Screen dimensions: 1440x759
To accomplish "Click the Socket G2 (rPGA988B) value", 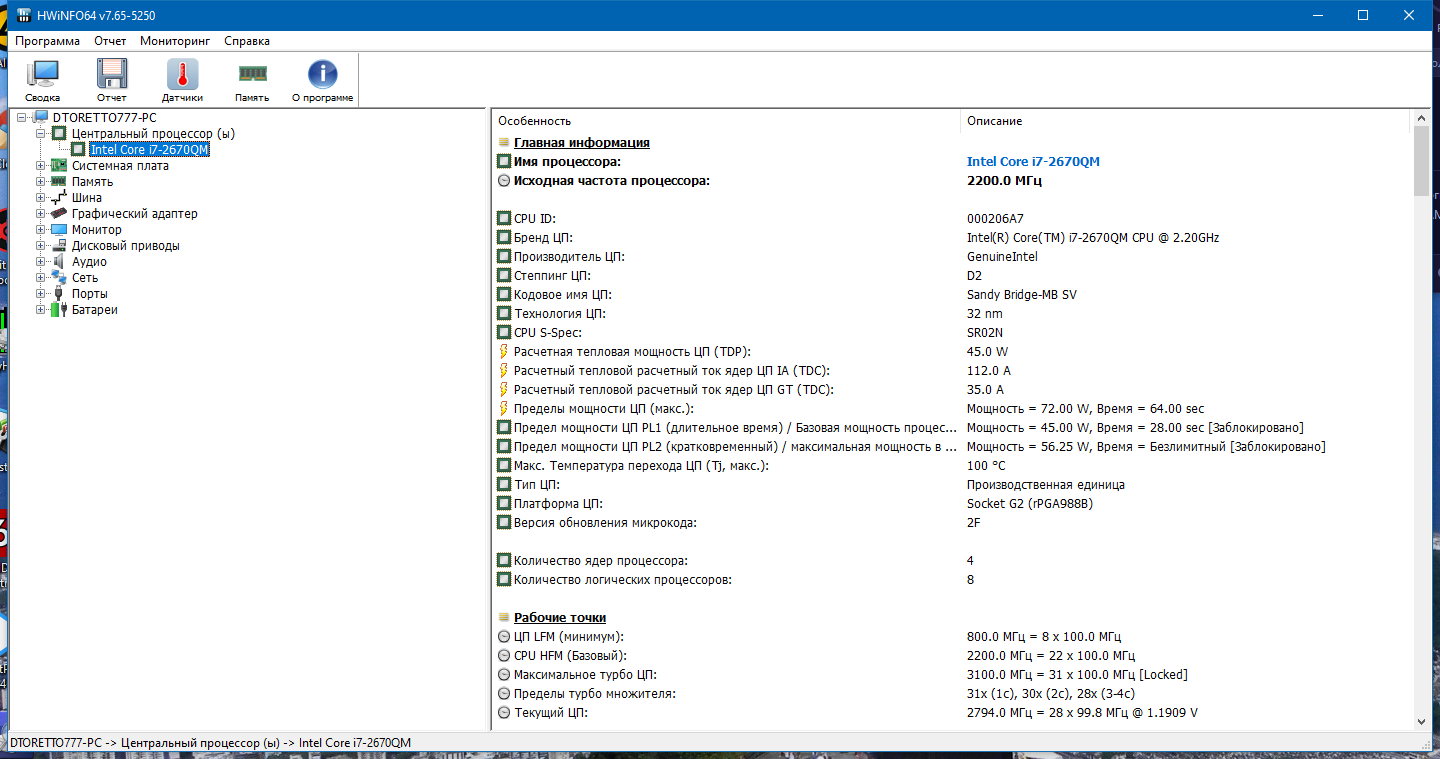I will click(1030, 504).
